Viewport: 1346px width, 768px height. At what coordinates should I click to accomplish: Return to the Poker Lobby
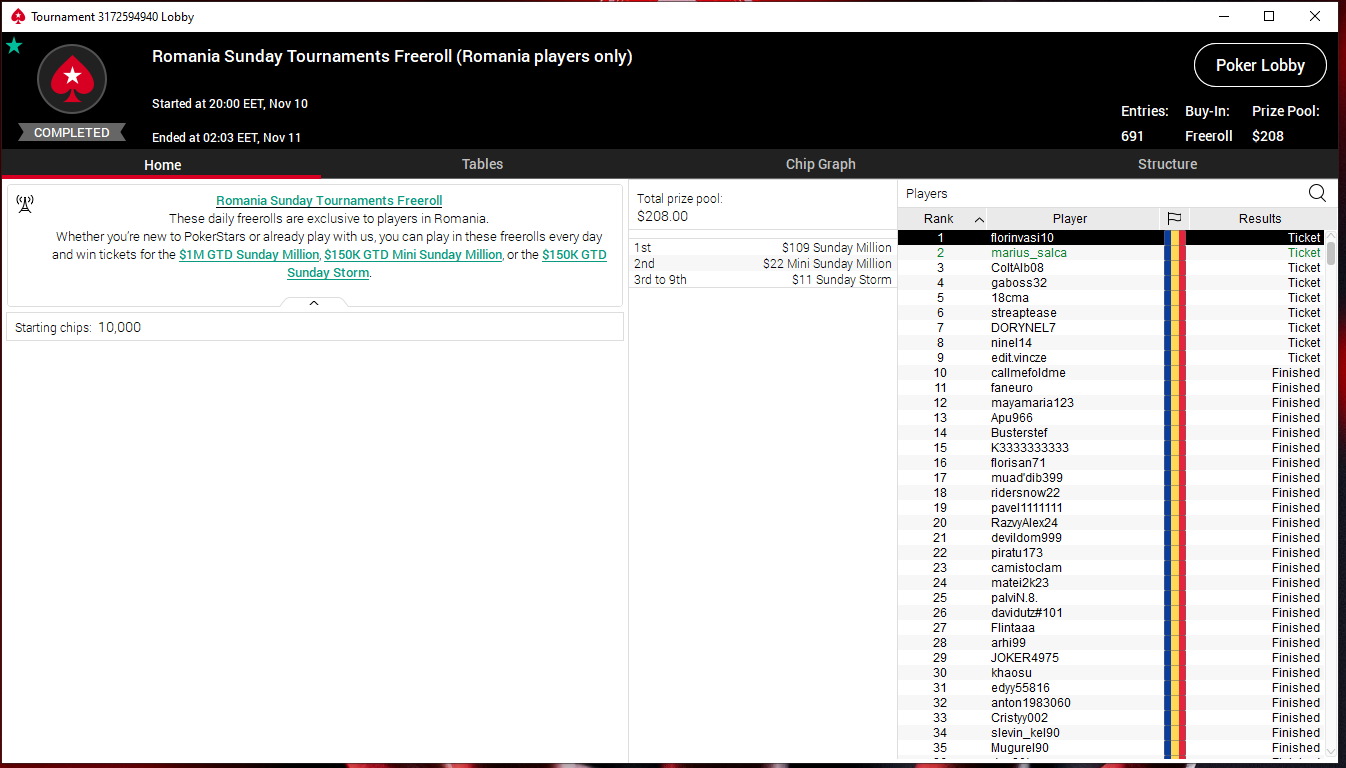point(1260,65)
